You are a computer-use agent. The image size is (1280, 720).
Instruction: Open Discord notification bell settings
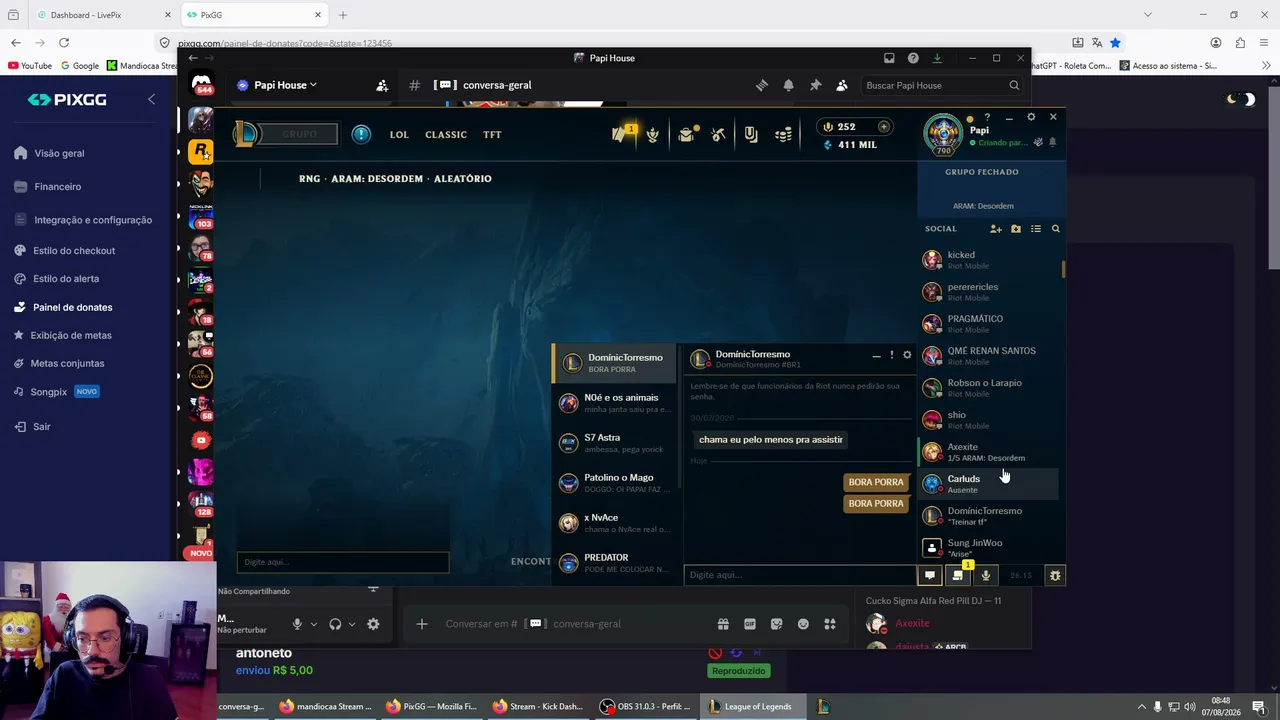click(788, 85)
